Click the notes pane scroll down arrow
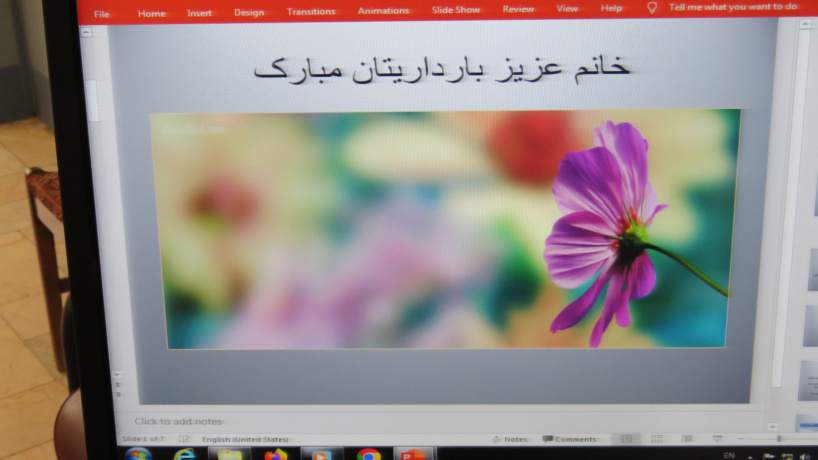 773,427
